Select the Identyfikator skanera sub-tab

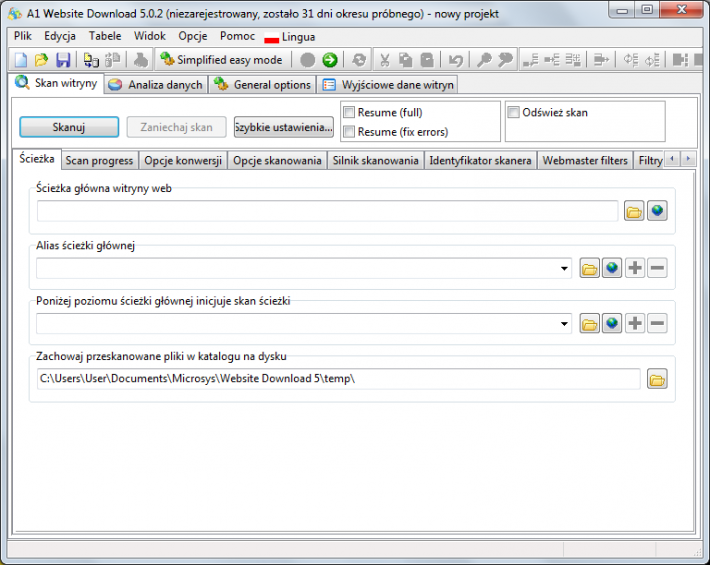(480, 161)
